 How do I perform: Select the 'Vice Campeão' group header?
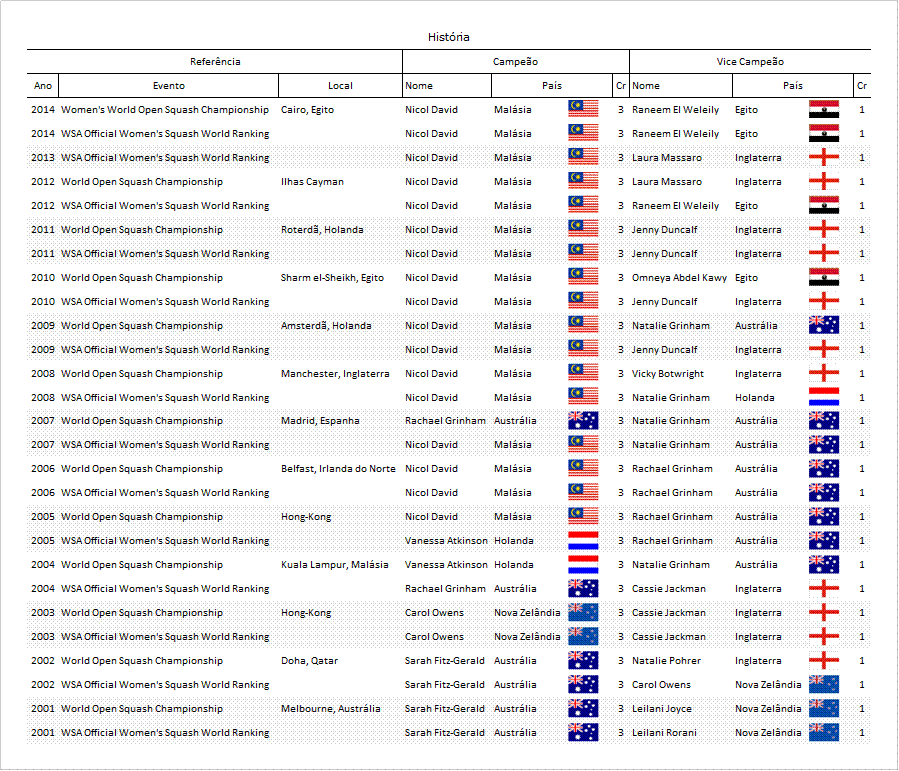point(750,62)
